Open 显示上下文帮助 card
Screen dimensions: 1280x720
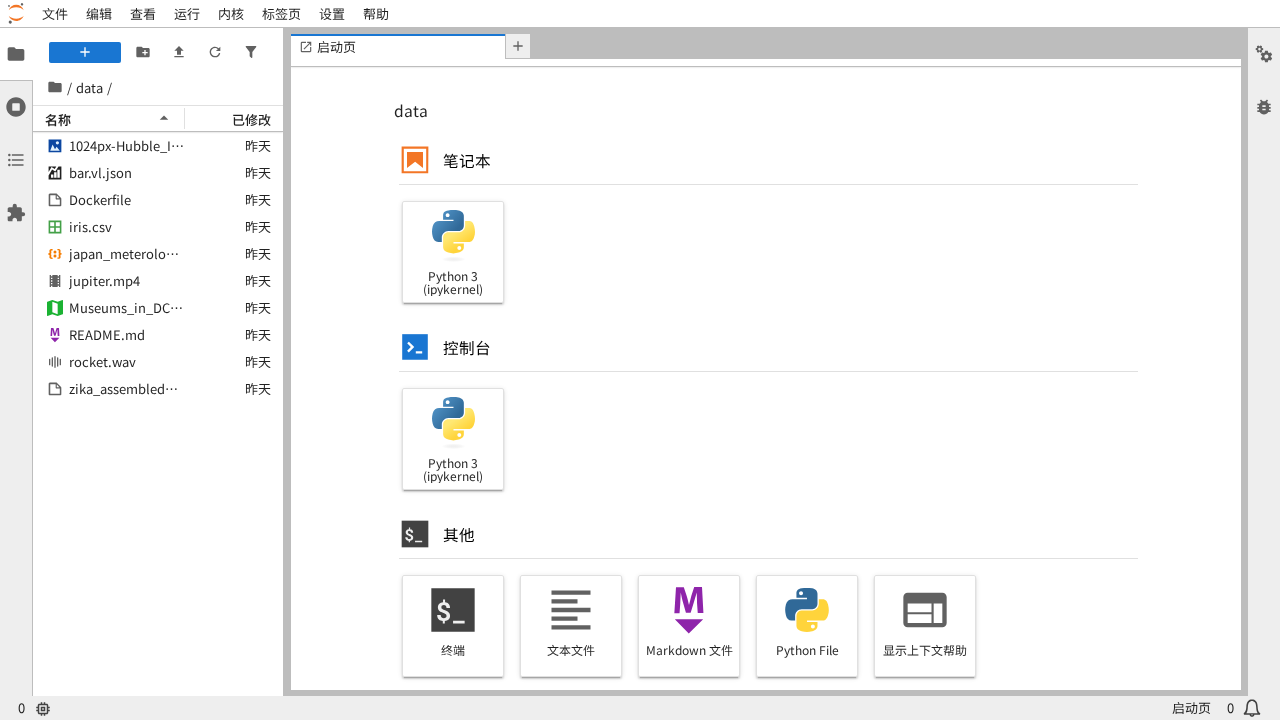pyautogui.click(x=925, y=626)
